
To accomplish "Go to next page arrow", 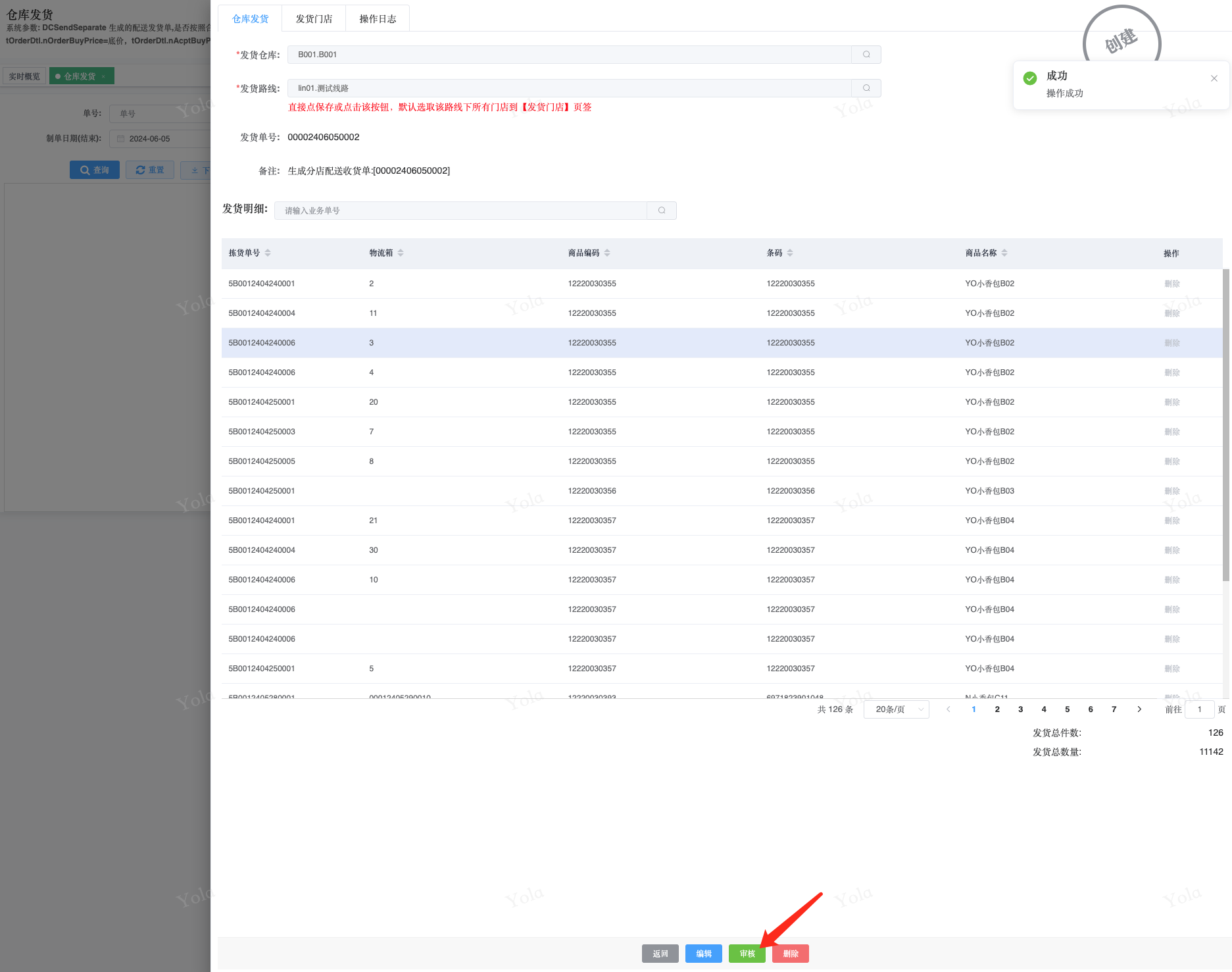I will (x=1139, y=709).
